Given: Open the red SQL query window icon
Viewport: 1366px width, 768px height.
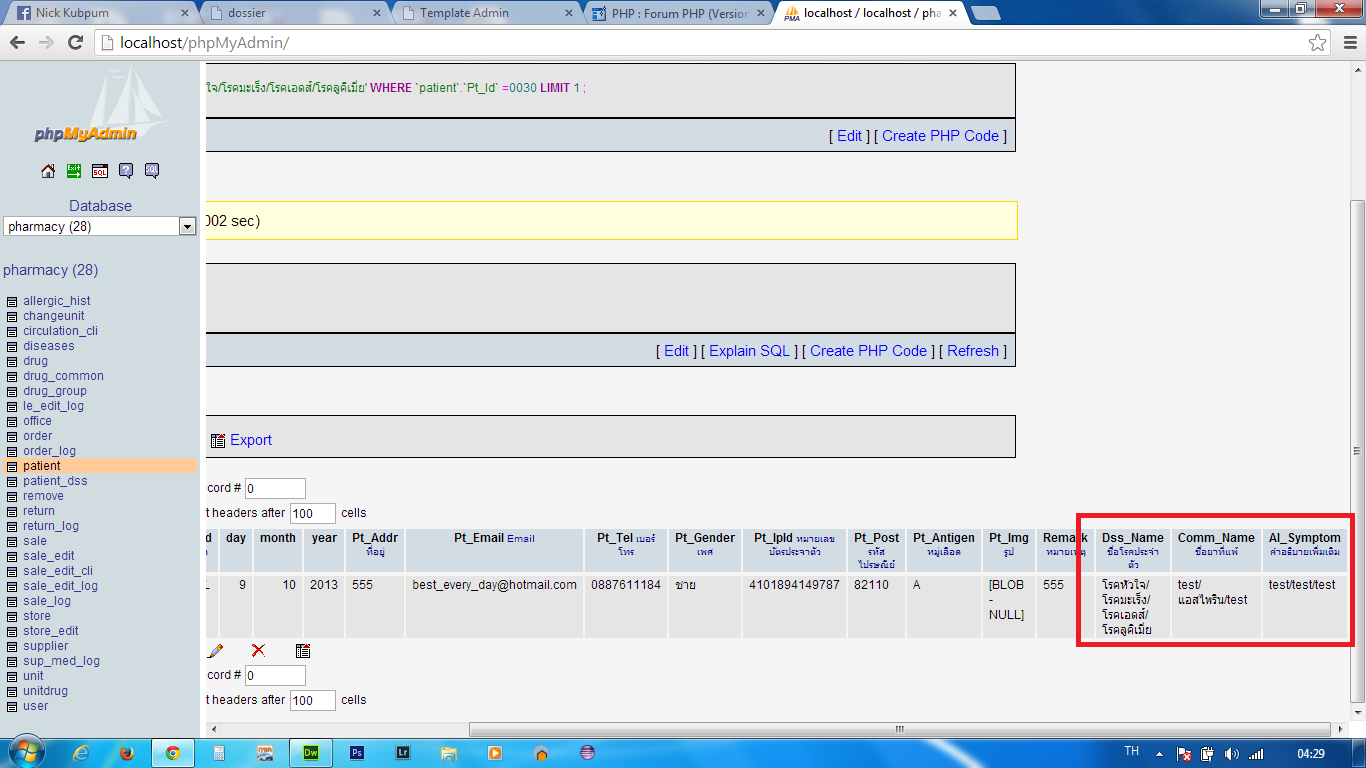Looking at the screenshot, I should tap(100, 171).
